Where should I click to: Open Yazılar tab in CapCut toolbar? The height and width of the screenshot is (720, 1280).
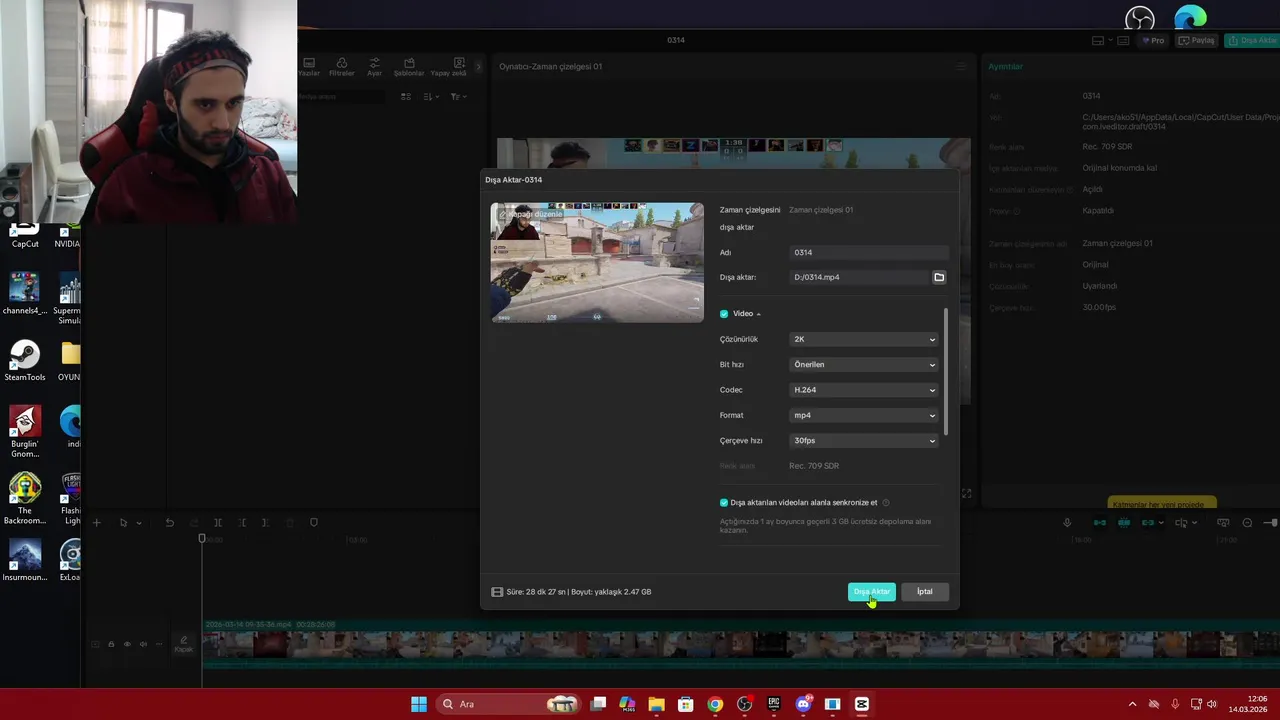pos(309,67)
